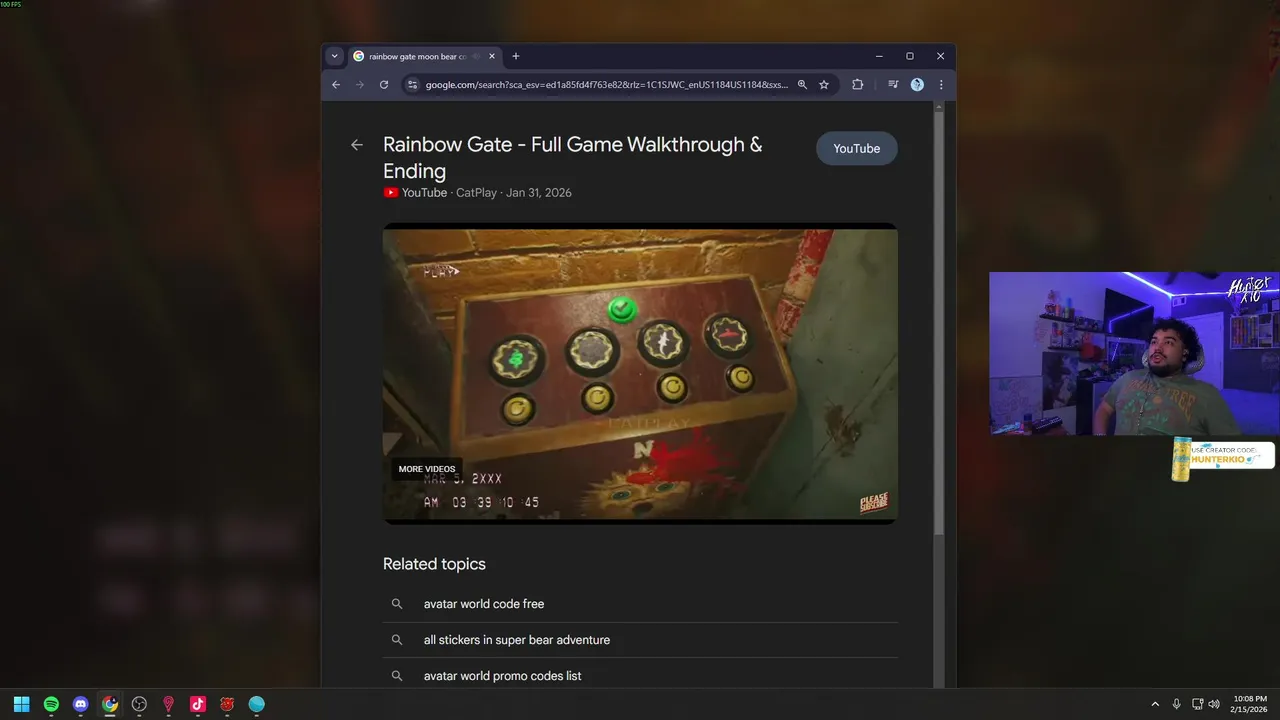
Task: Minimize the Chrome window
Action: [879, 57]
